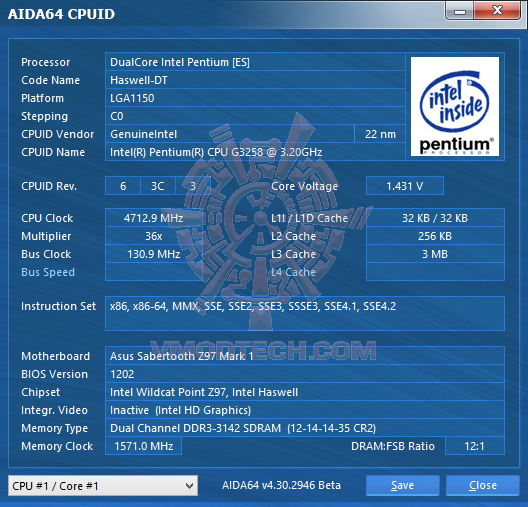
Task: Click the C0 stepping value
Action: 255,116
